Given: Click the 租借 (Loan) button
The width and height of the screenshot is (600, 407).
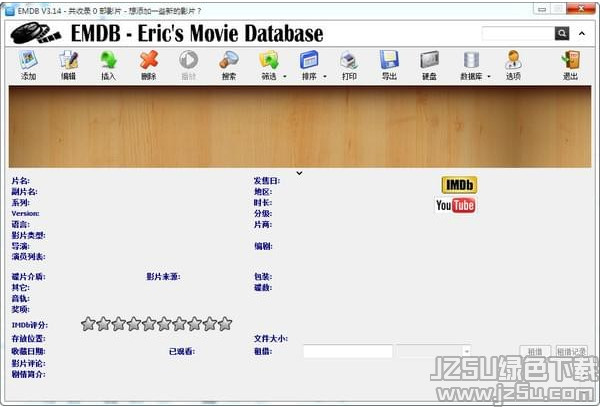Looking at the screenshot, I should tap(535, 351).
